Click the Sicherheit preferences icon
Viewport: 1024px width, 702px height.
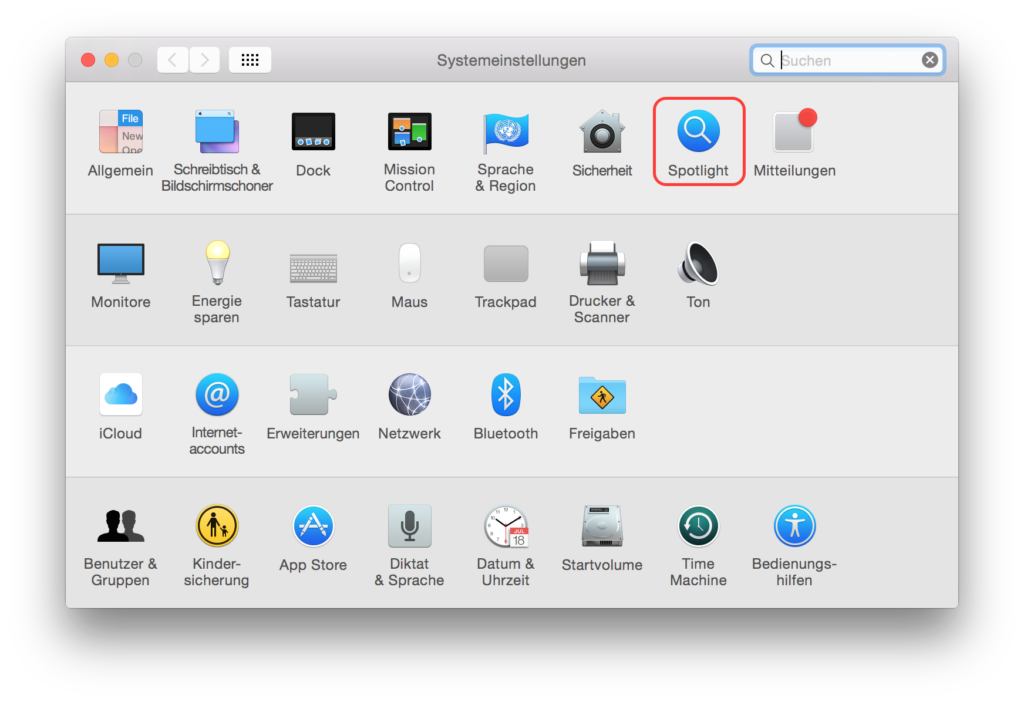coord(602,133)
